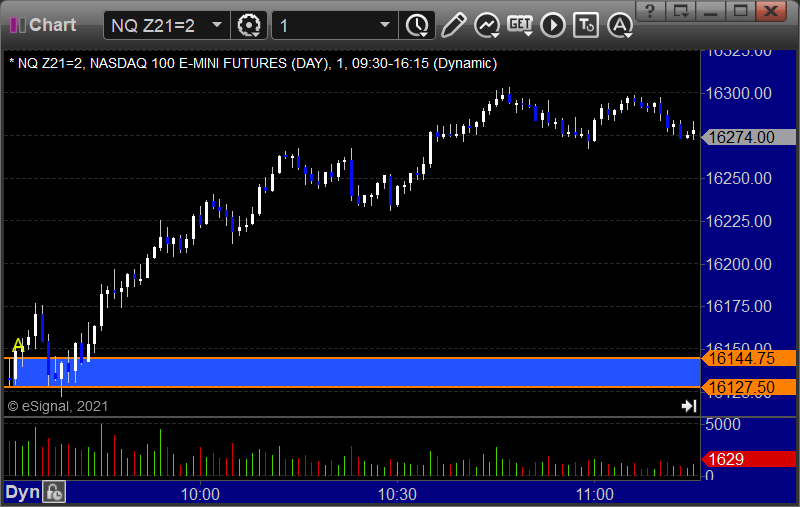Select current price marker 16274.00

[x=748, y=137]
